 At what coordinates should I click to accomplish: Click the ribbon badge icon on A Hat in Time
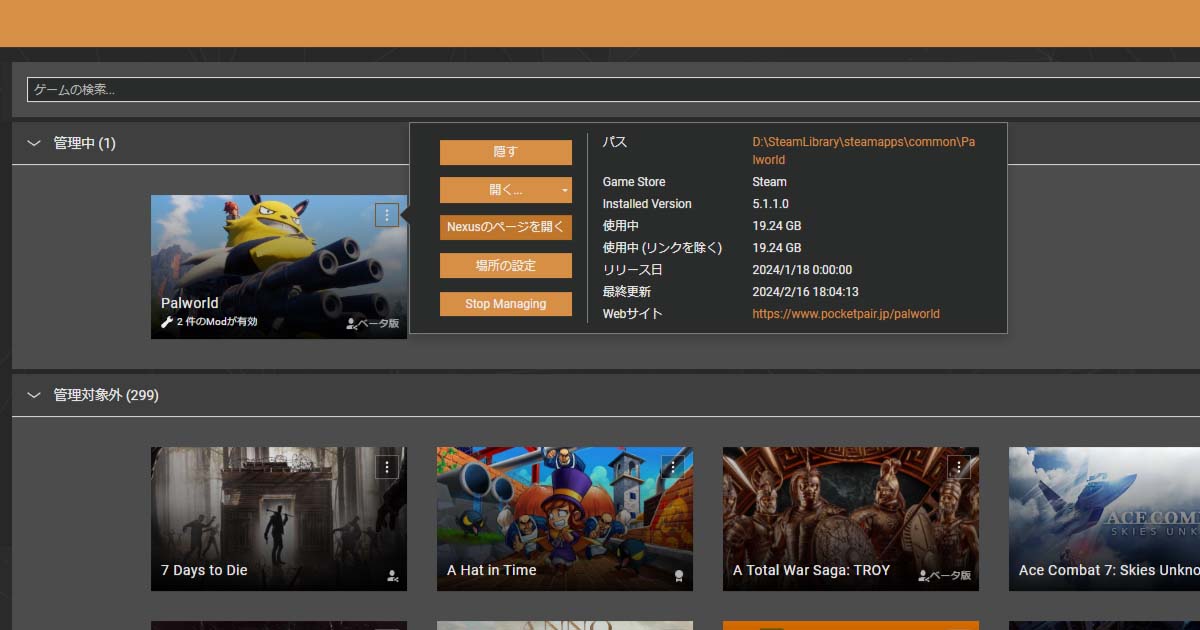coord(679,576)
